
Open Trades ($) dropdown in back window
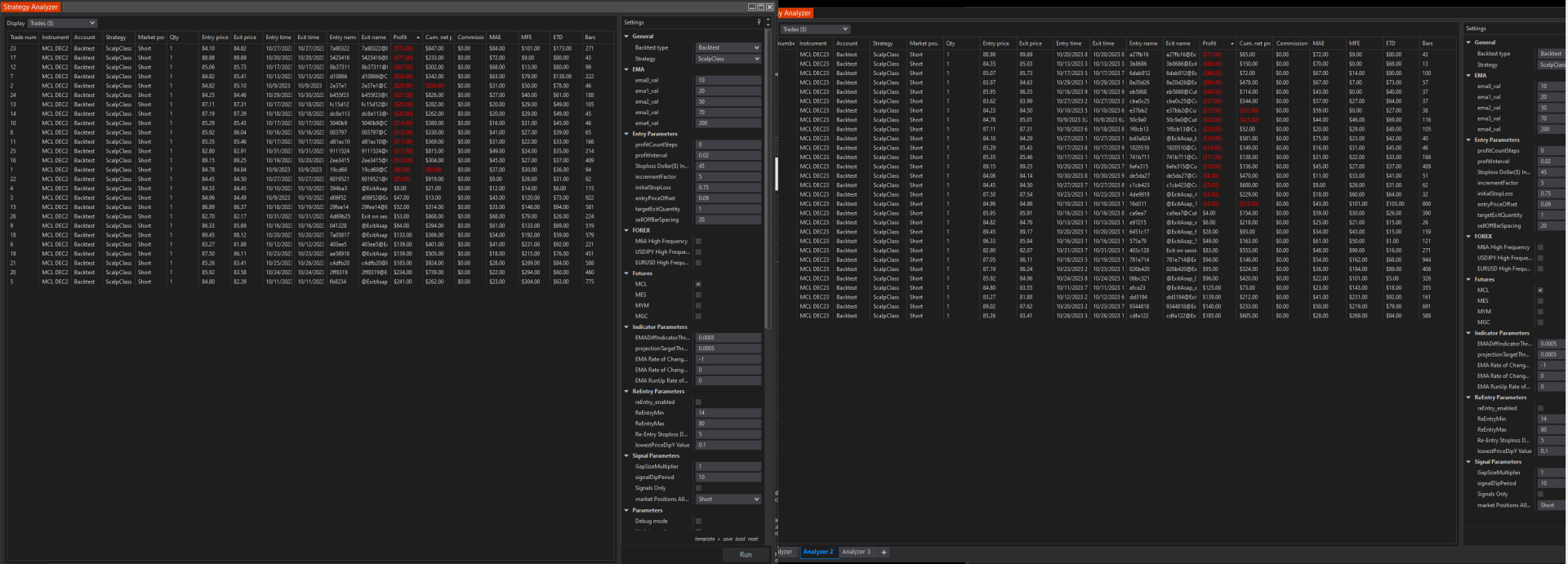815,29
